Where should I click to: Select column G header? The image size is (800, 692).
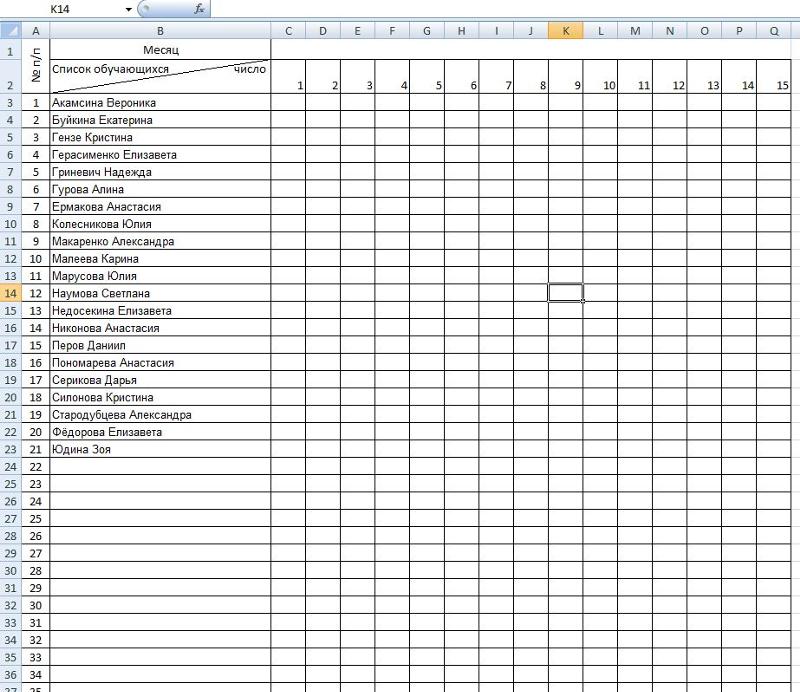[x=427, y=31]
